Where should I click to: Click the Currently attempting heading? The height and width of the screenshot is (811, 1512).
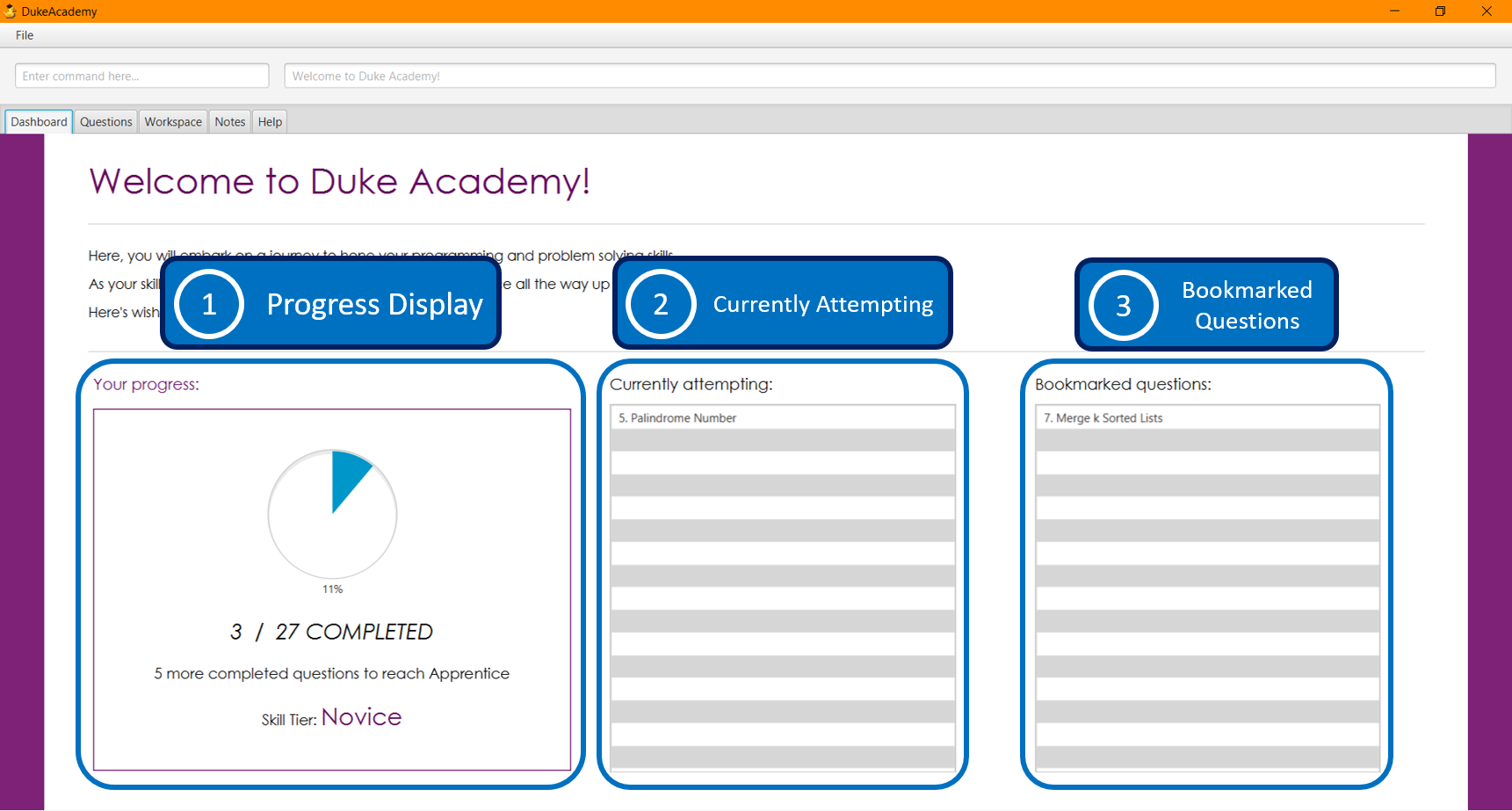[x=691, y=385]
